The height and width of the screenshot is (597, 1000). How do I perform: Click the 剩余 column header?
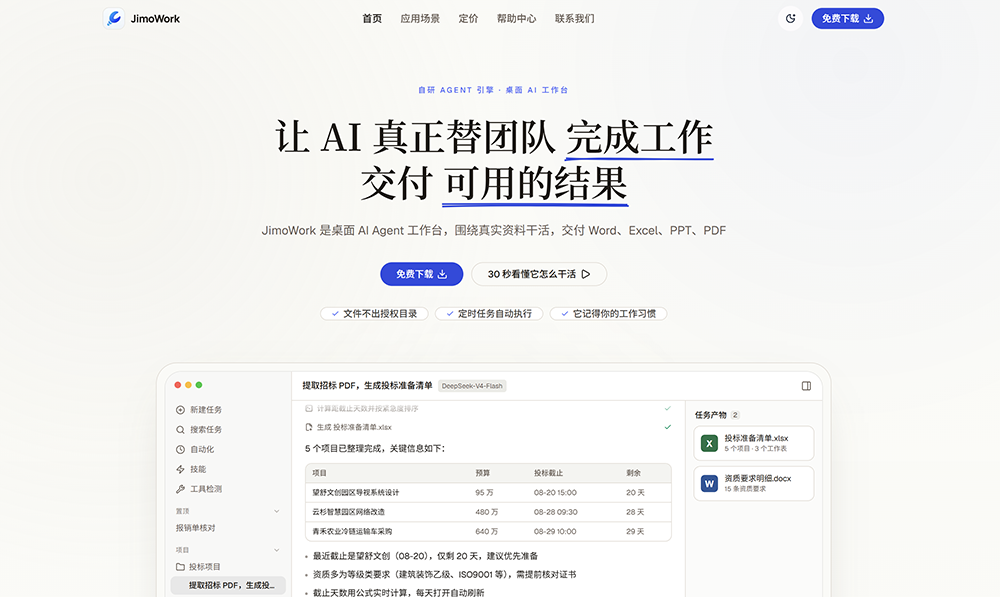point(633,473)
